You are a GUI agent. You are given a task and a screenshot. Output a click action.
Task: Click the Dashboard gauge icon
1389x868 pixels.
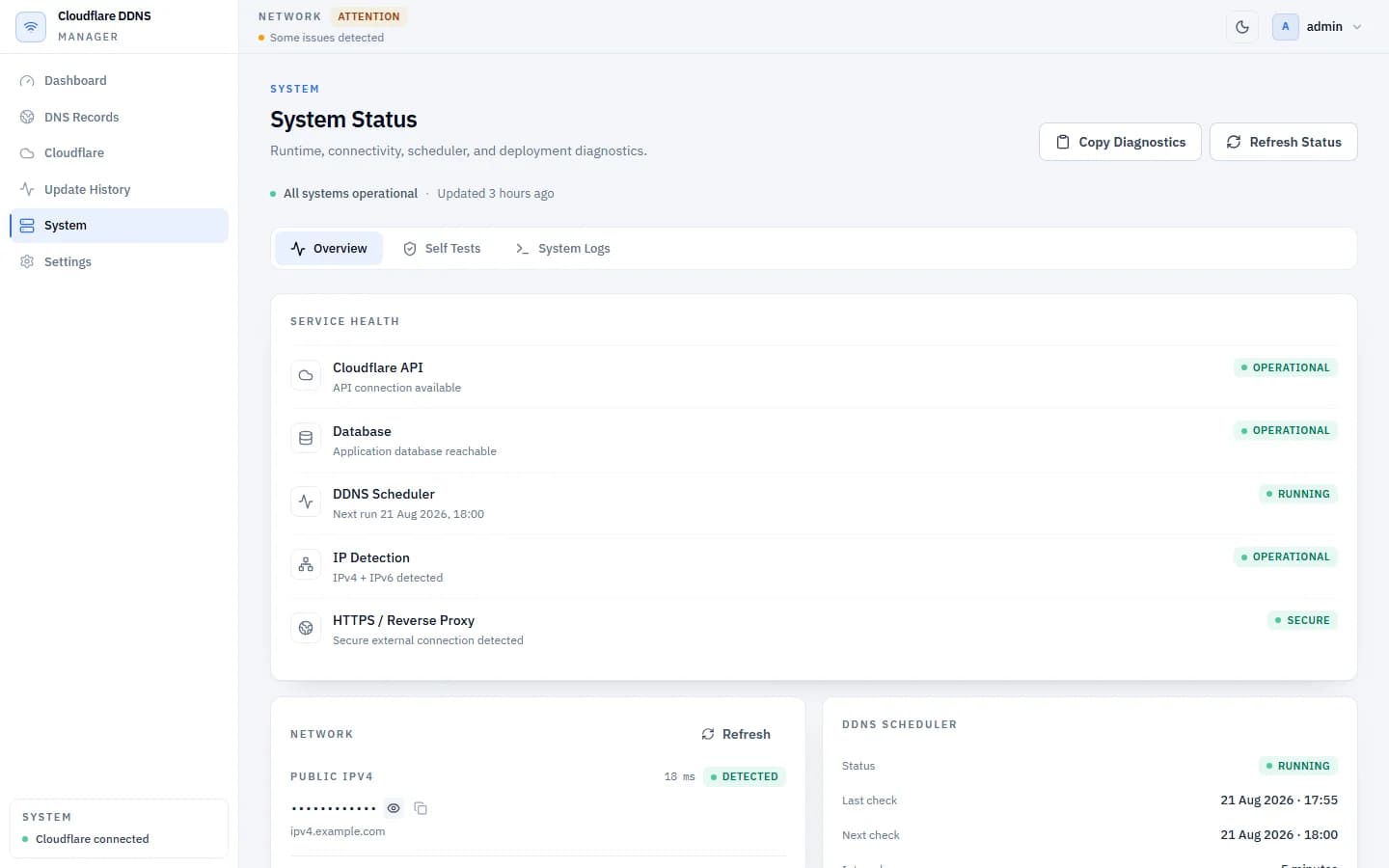(27, 81)
